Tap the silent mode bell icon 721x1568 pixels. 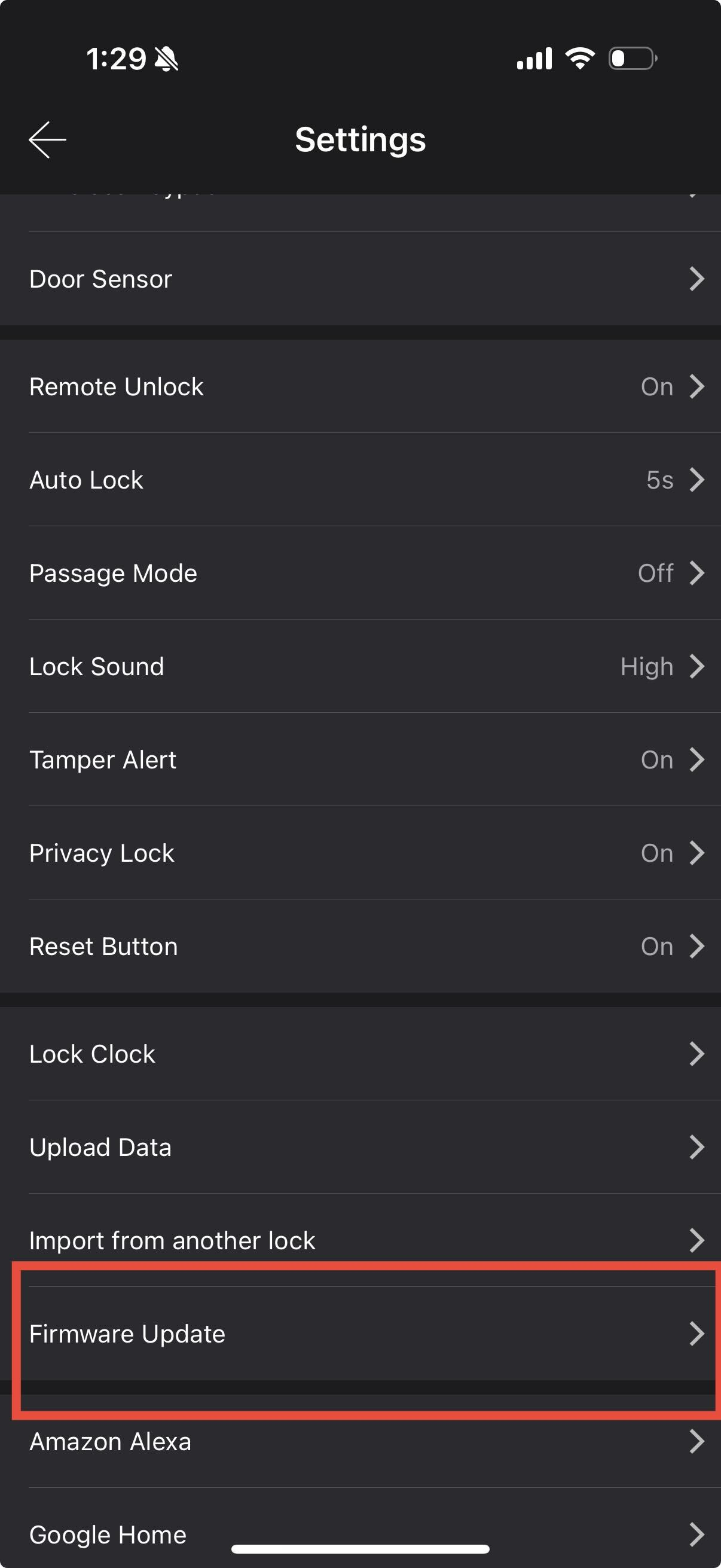click(166, 59)
